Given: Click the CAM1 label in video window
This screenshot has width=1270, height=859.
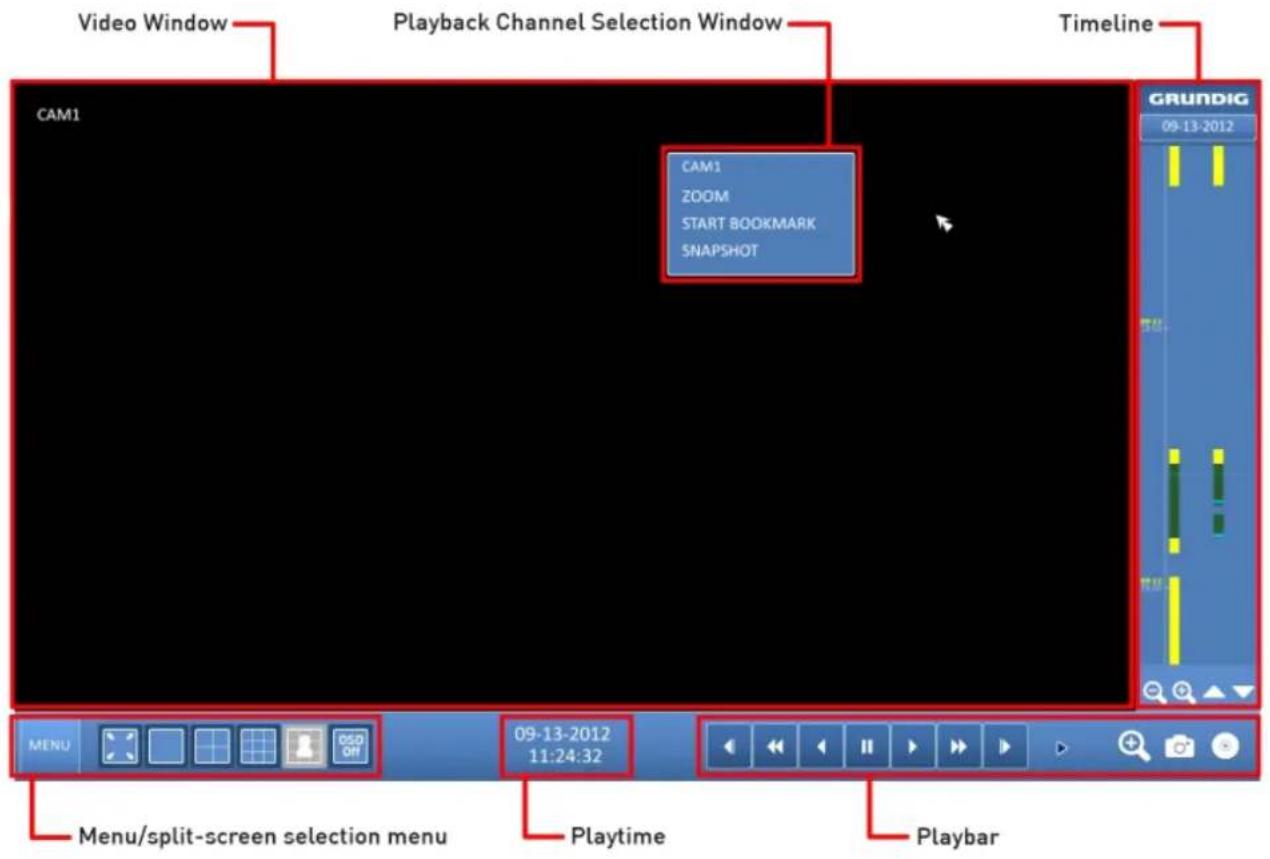Looking at the screenshot, I should [x=58, y=114].
